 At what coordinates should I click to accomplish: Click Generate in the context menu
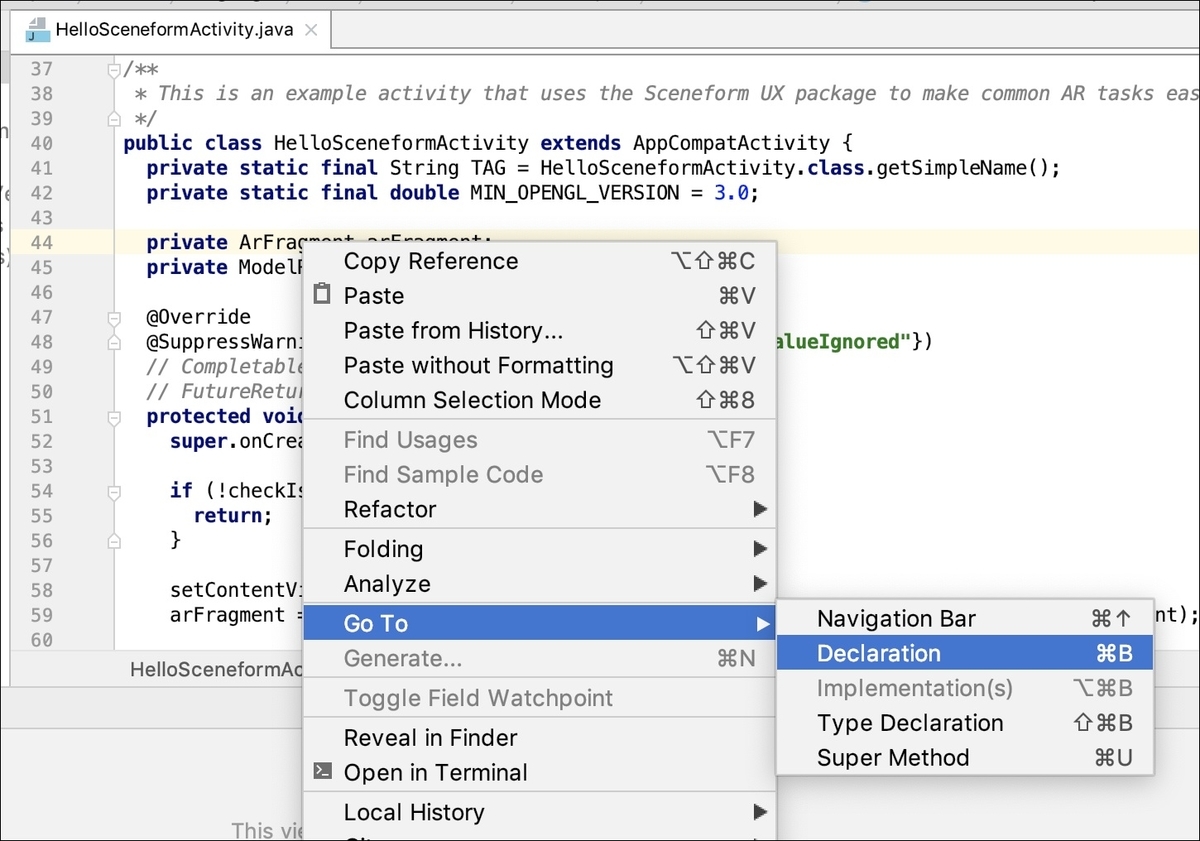pyautogui.click(x=398, y=658)
